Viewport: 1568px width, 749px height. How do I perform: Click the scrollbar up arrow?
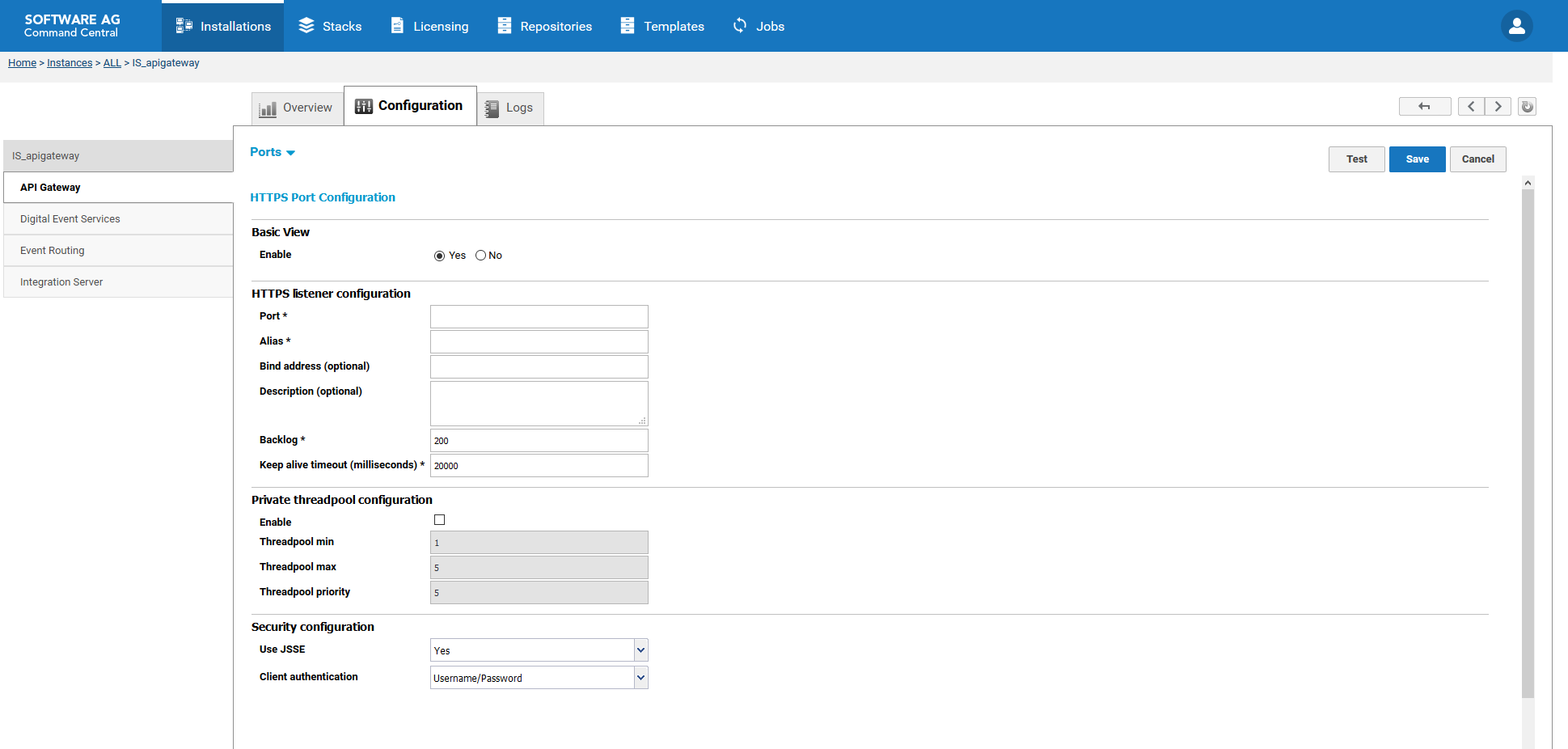tap(1528, 183)
